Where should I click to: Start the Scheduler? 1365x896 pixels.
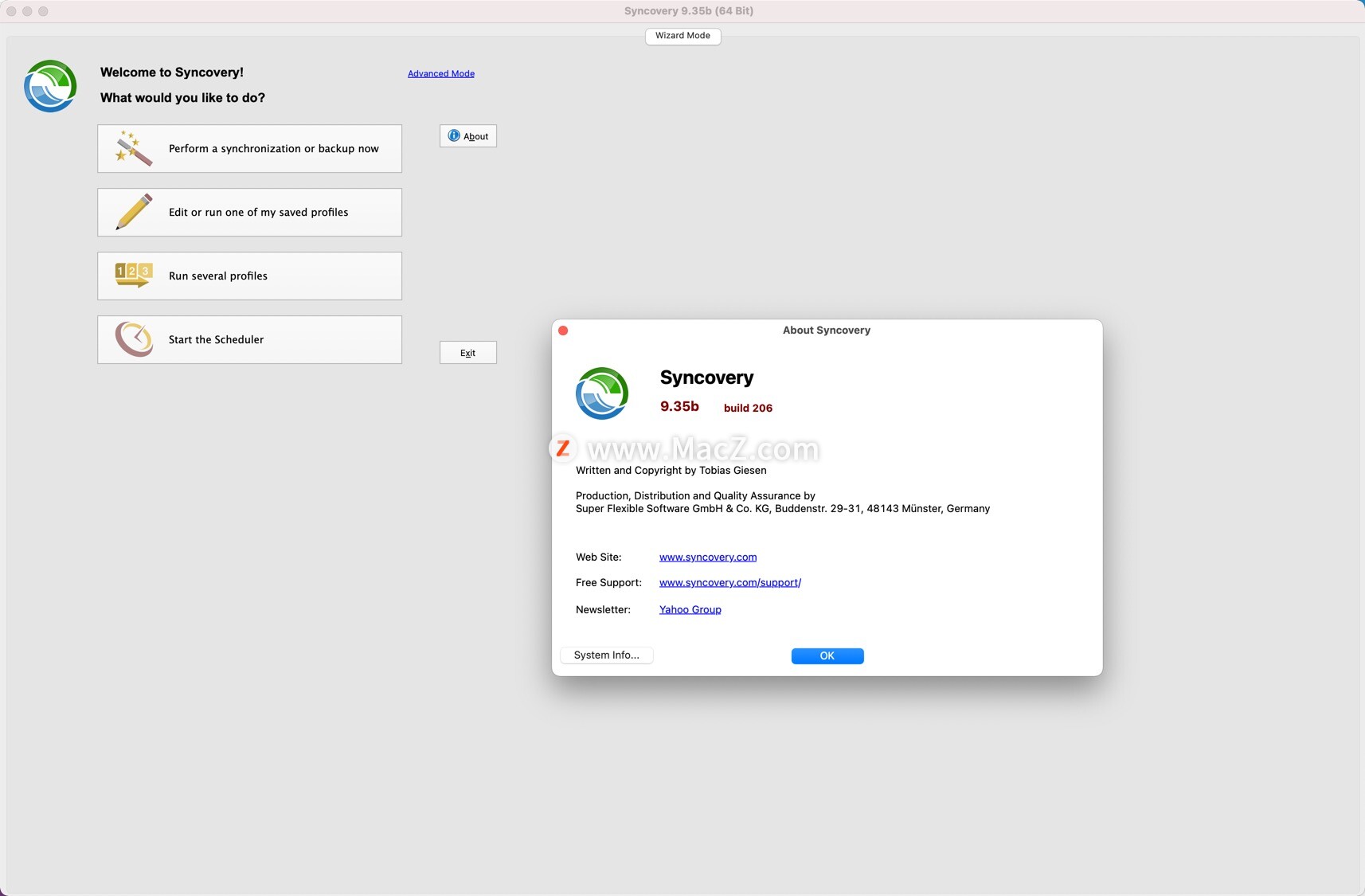point(249,339)
